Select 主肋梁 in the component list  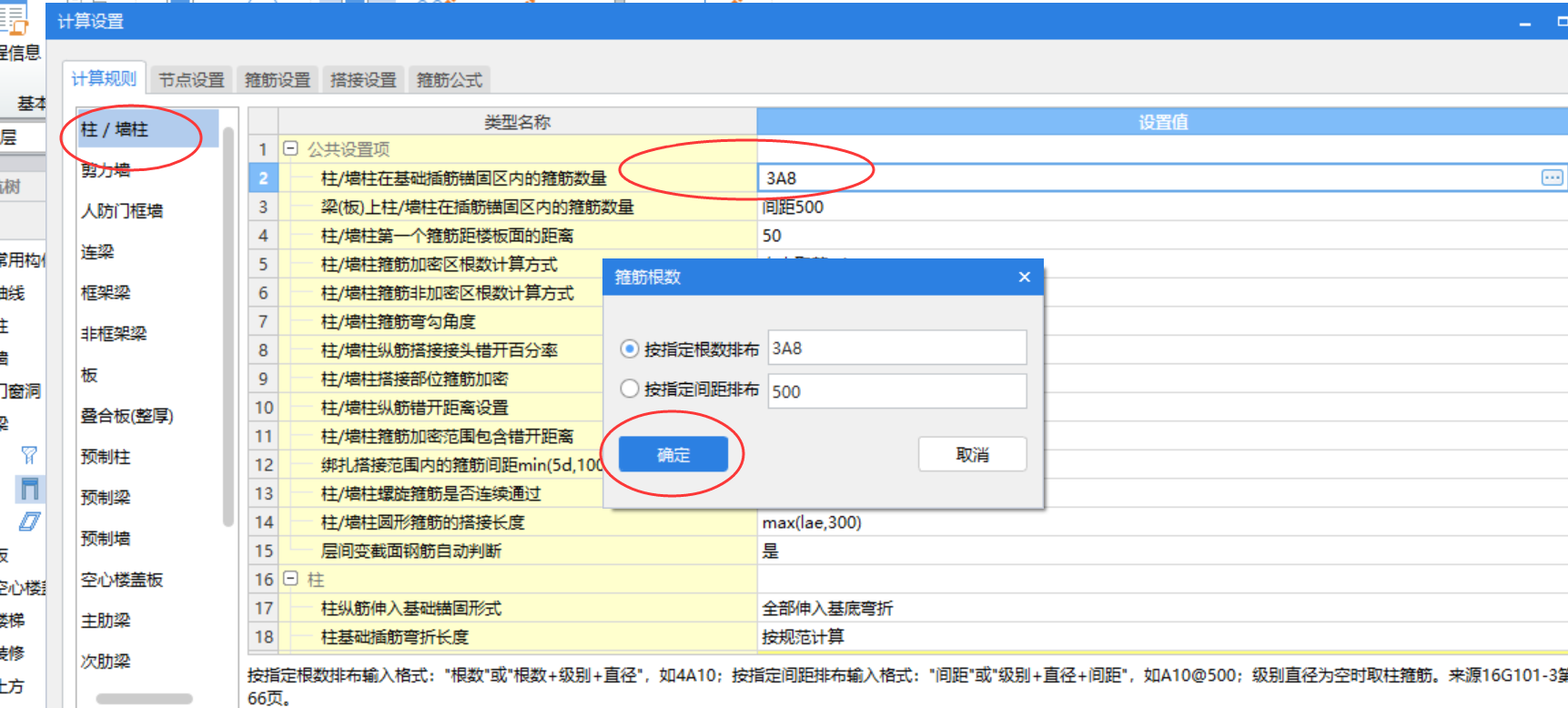pyautogui.click(x=106, y=621)
